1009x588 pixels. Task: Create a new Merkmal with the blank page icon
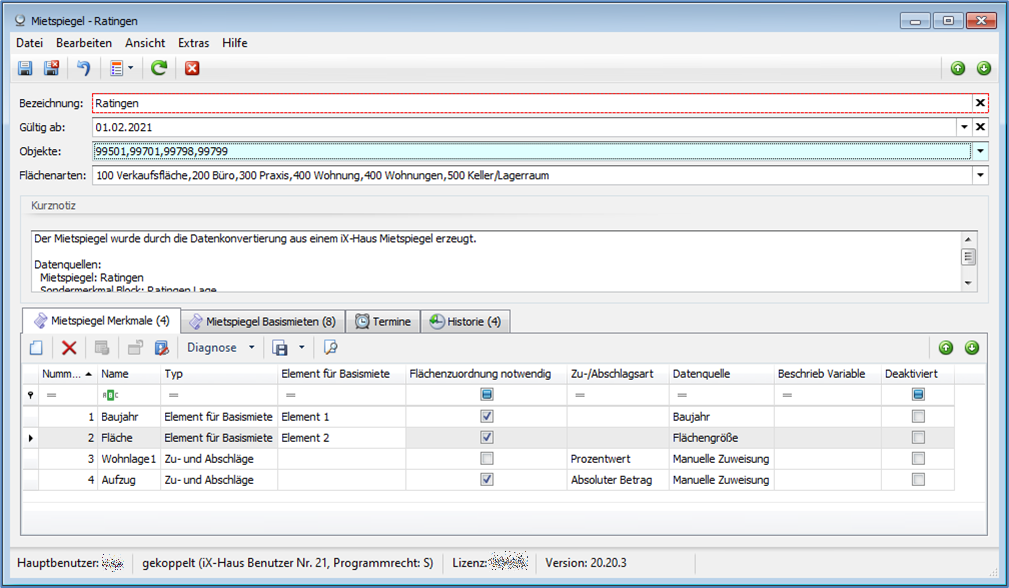[x=36, y=348]
